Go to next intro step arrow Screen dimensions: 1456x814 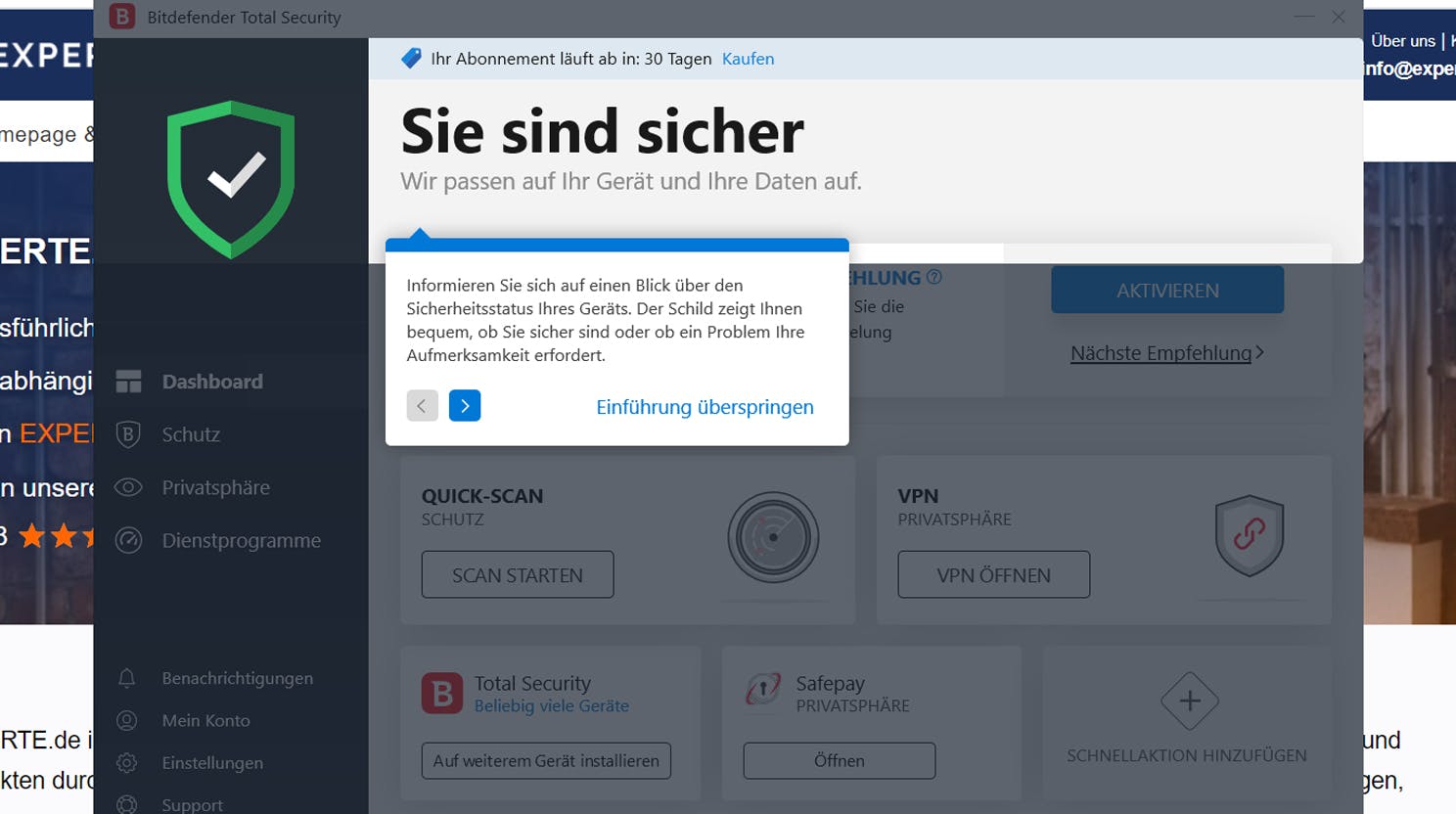tap(465, 406)
